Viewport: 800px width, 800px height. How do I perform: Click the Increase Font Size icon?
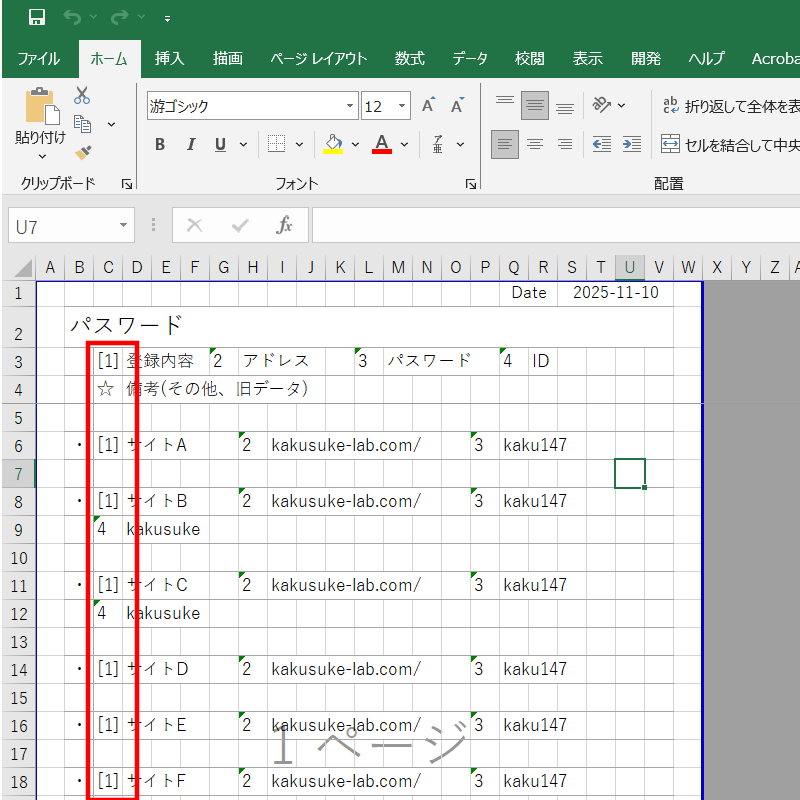point(428,105)
